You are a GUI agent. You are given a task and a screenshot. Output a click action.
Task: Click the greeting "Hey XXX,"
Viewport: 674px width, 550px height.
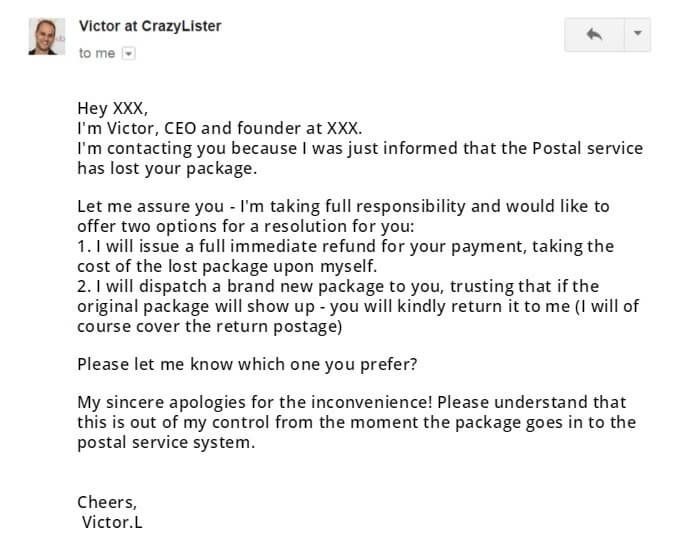pos(113,108)
